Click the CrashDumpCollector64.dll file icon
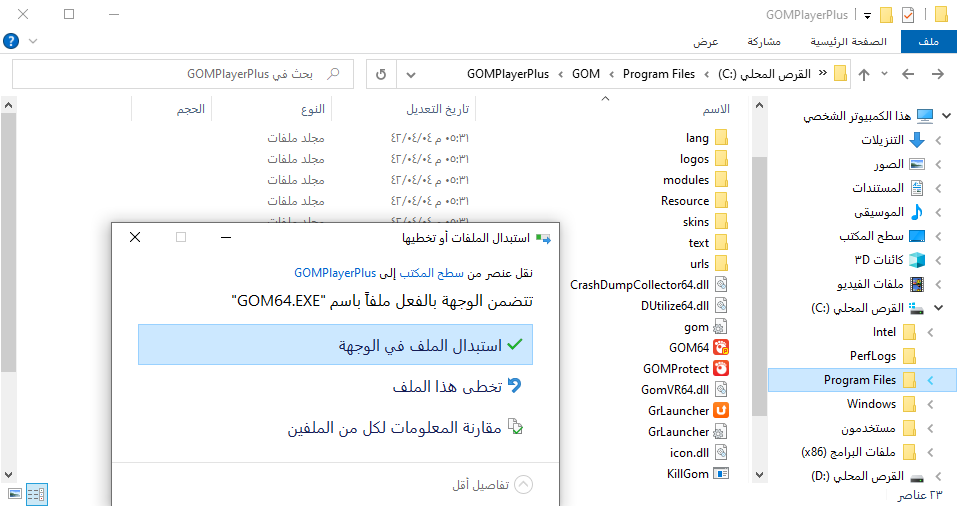 721,284
